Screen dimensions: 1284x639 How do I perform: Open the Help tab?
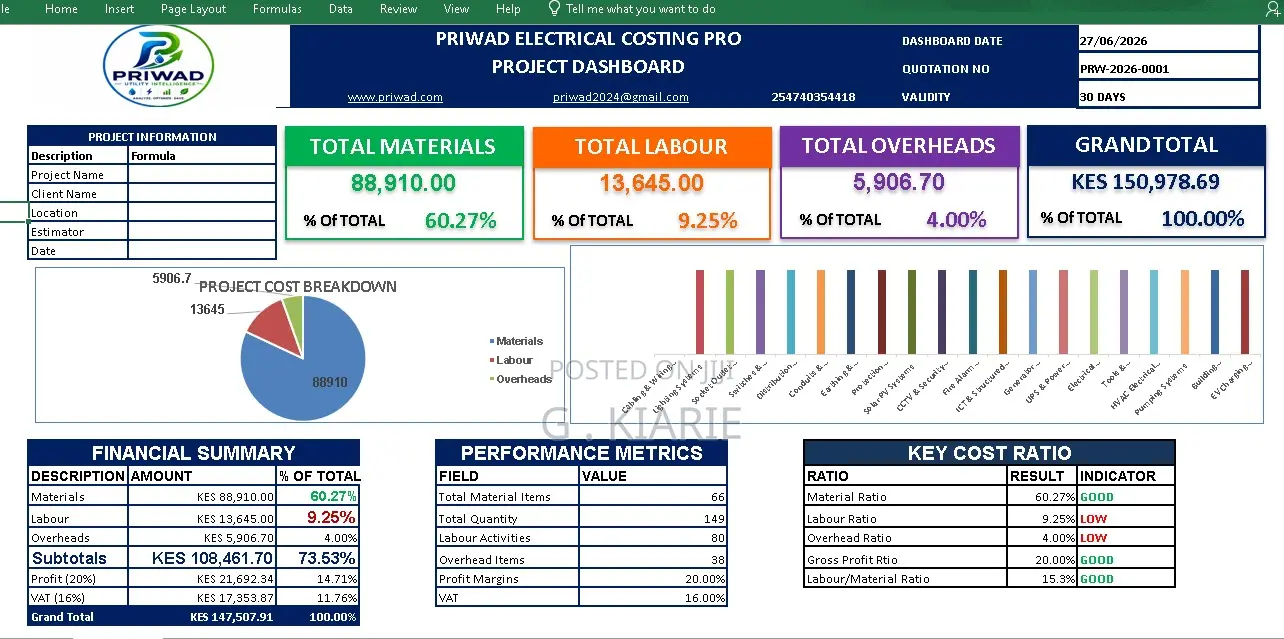pos(508,9)
